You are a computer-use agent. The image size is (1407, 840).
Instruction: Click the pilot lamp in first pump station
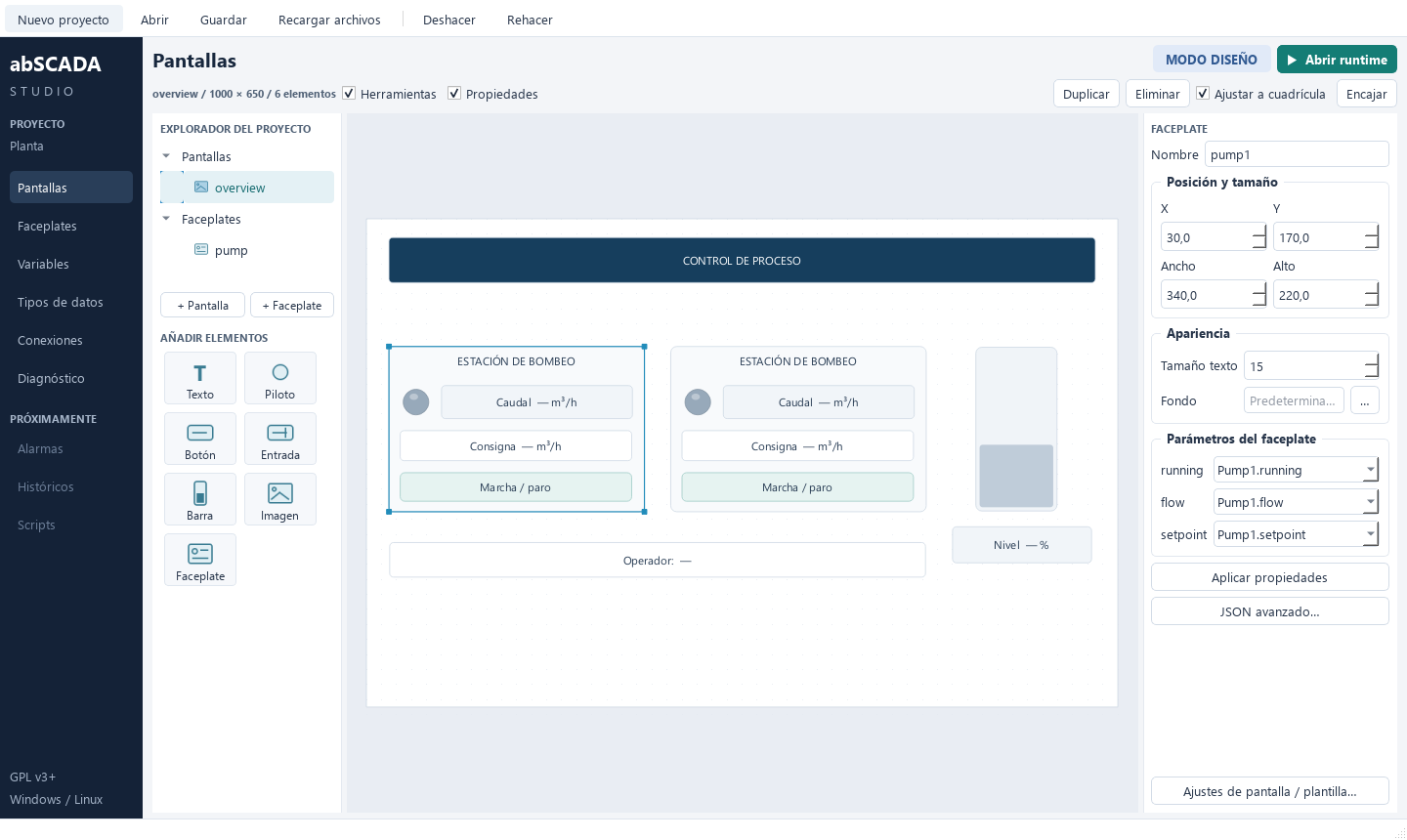click(x=416, y=401)
